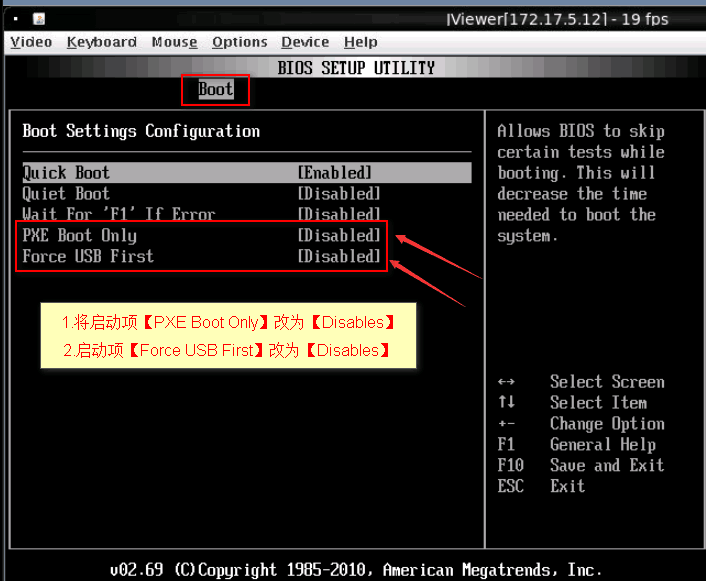Open the Device menu
The width and height of the screenshot is (706, 581).
(x=305, y=42)
